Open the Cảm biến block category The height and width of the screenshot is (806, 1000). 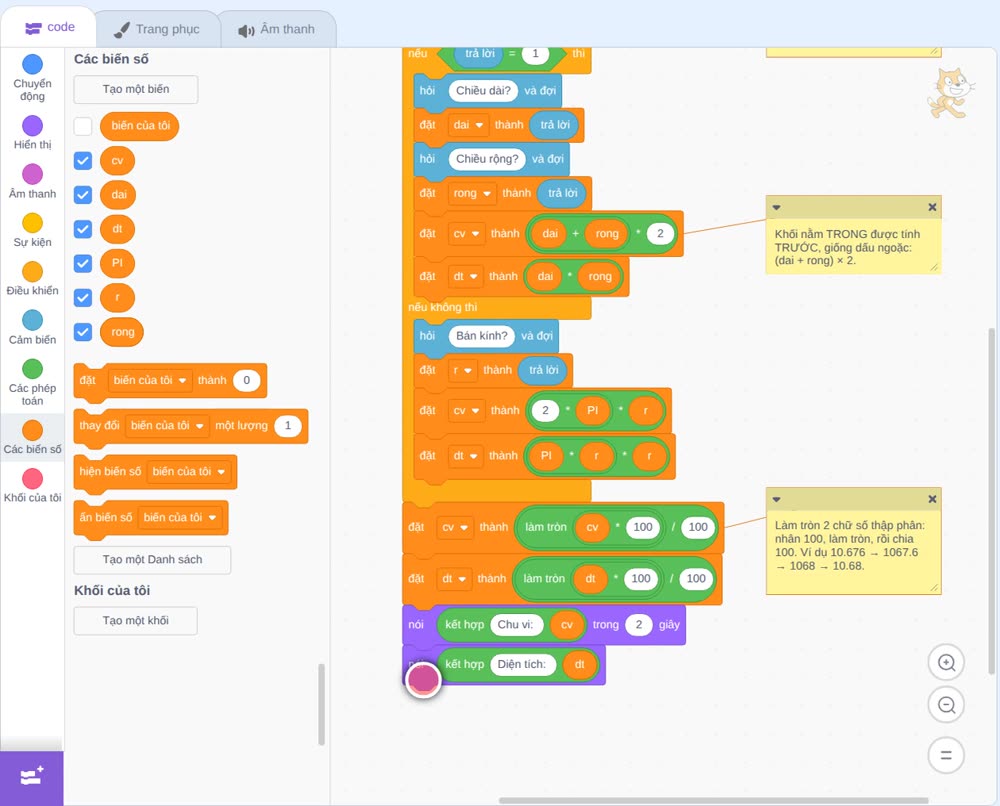tap(32, 327)
